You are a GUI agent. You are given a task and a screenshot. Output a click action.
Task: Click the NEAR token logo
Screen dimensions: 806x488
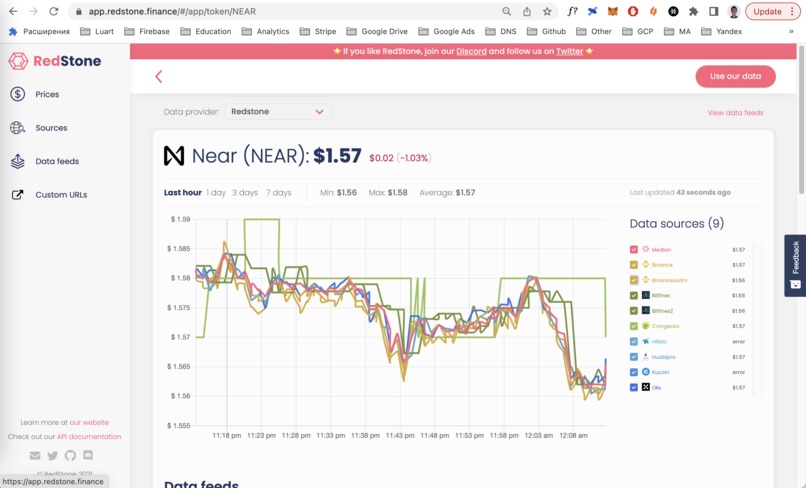click(174, 156)
